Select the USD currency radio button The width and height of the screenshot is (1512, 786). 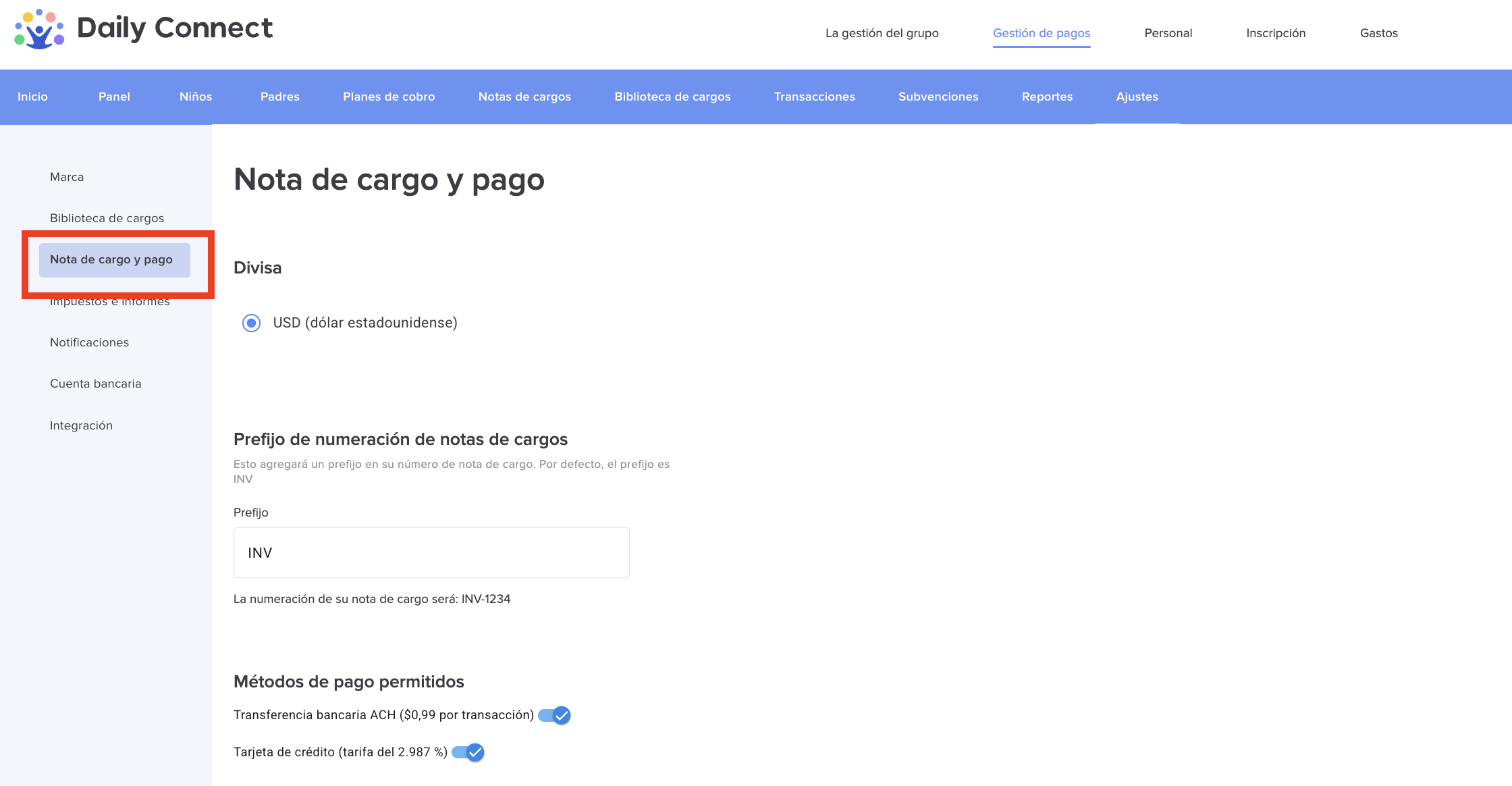point(251,323)
